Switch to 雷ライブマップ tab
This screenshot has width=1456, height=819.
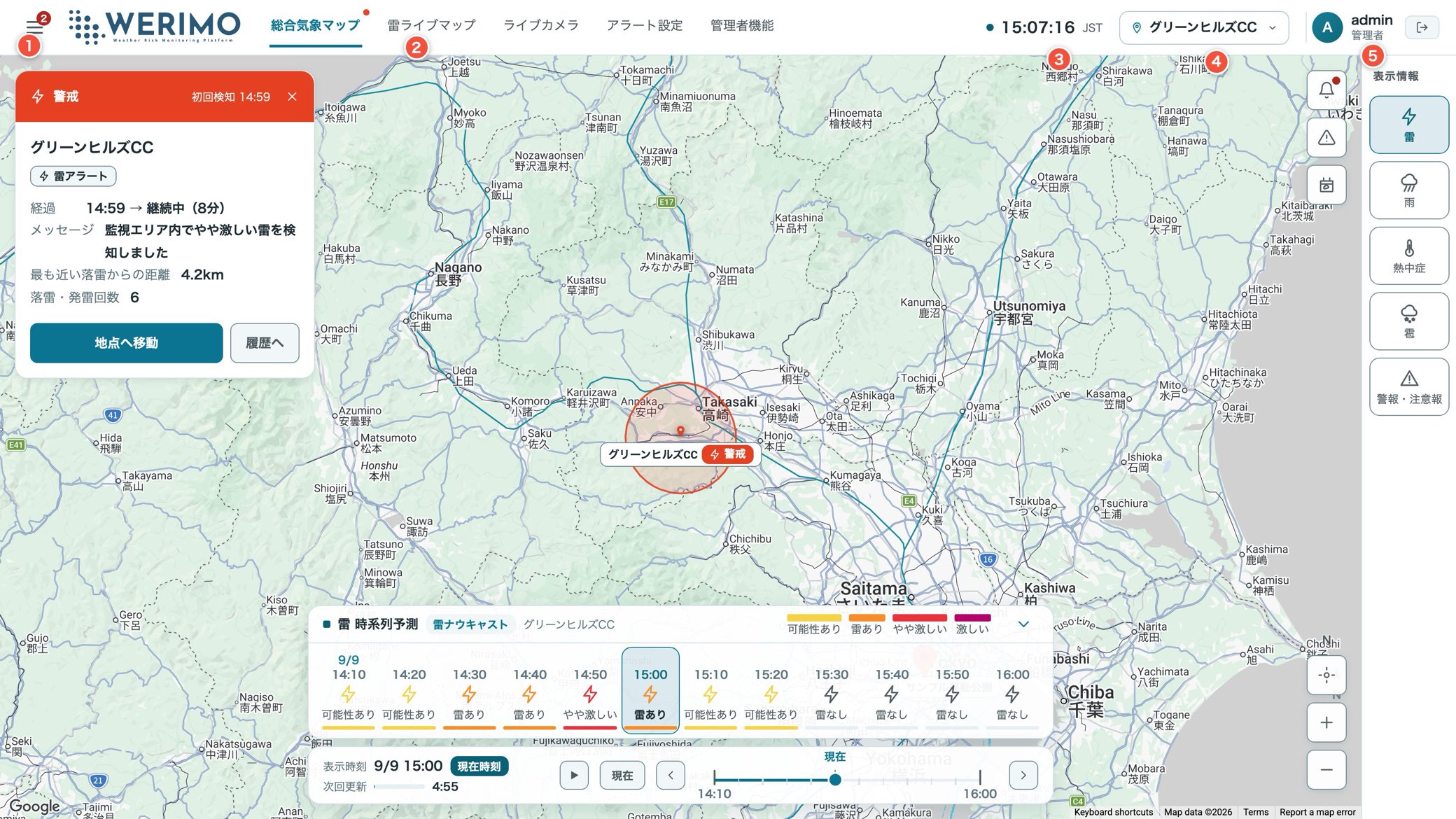(431, 25)
